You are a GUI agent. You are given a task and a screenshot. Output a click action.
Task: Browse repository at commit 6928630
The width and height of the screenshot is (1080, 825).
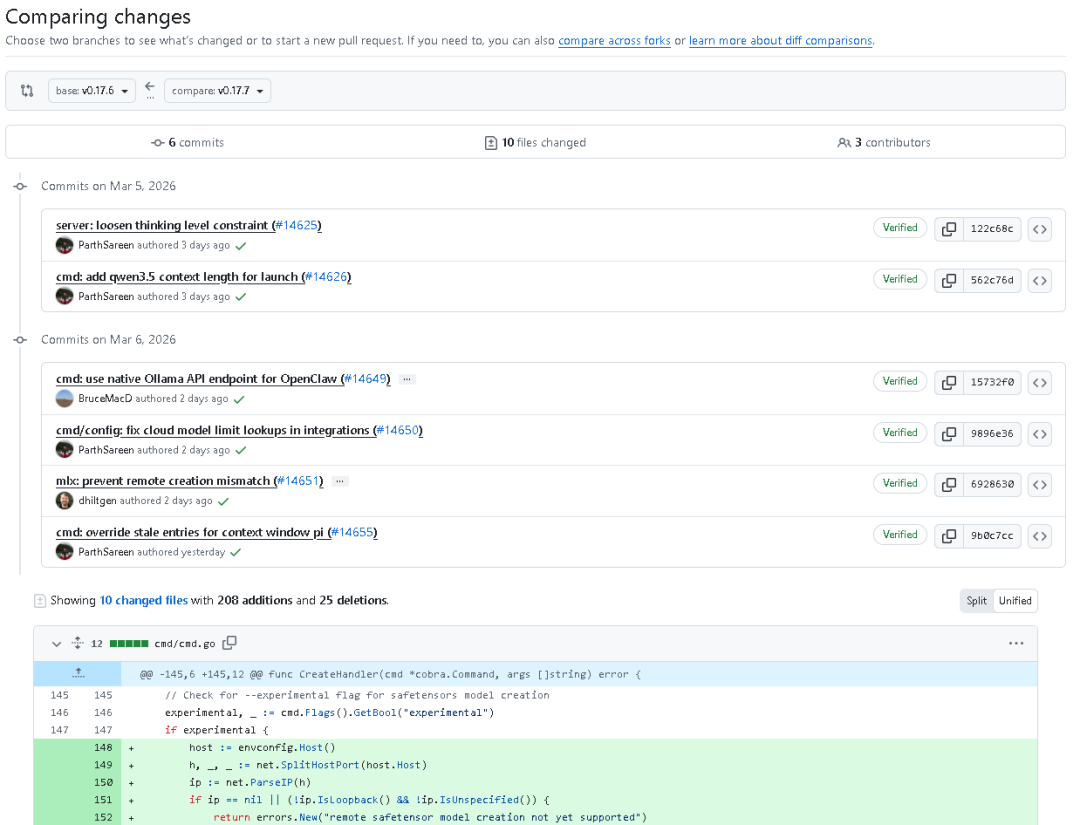[1040, 485]
